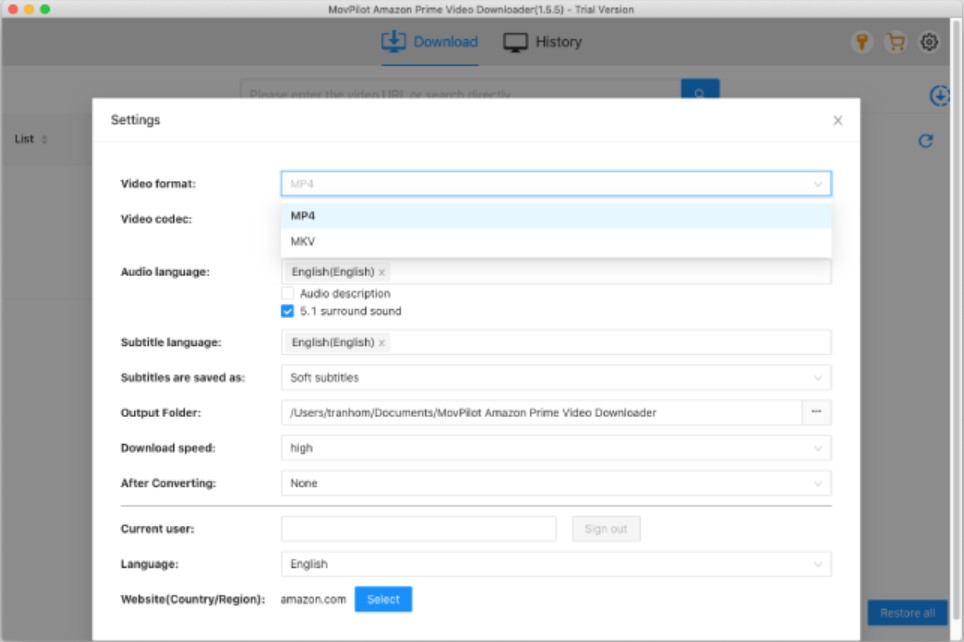Select MKV from format list

pyautogui.click(x=556, y=242)
